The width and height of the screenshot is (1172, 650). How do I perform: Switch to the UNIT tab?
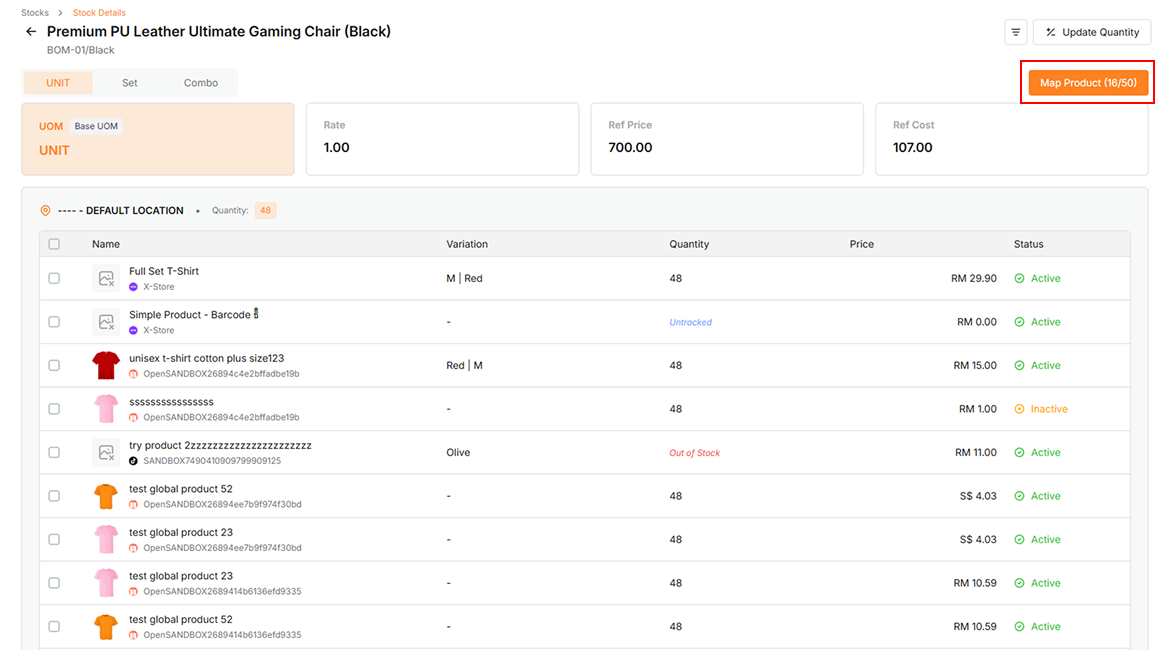[58, 83]
